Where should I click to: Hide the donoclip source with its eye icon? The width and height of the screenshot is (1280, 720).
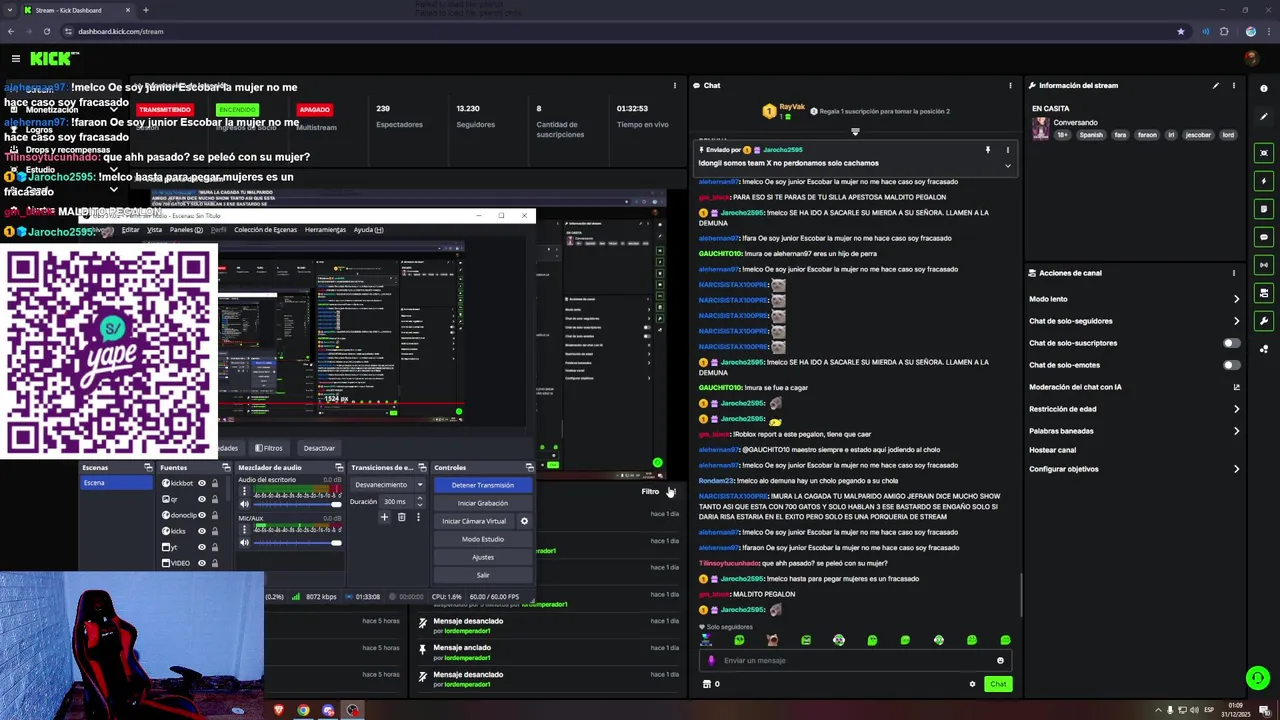coord(202,515)
